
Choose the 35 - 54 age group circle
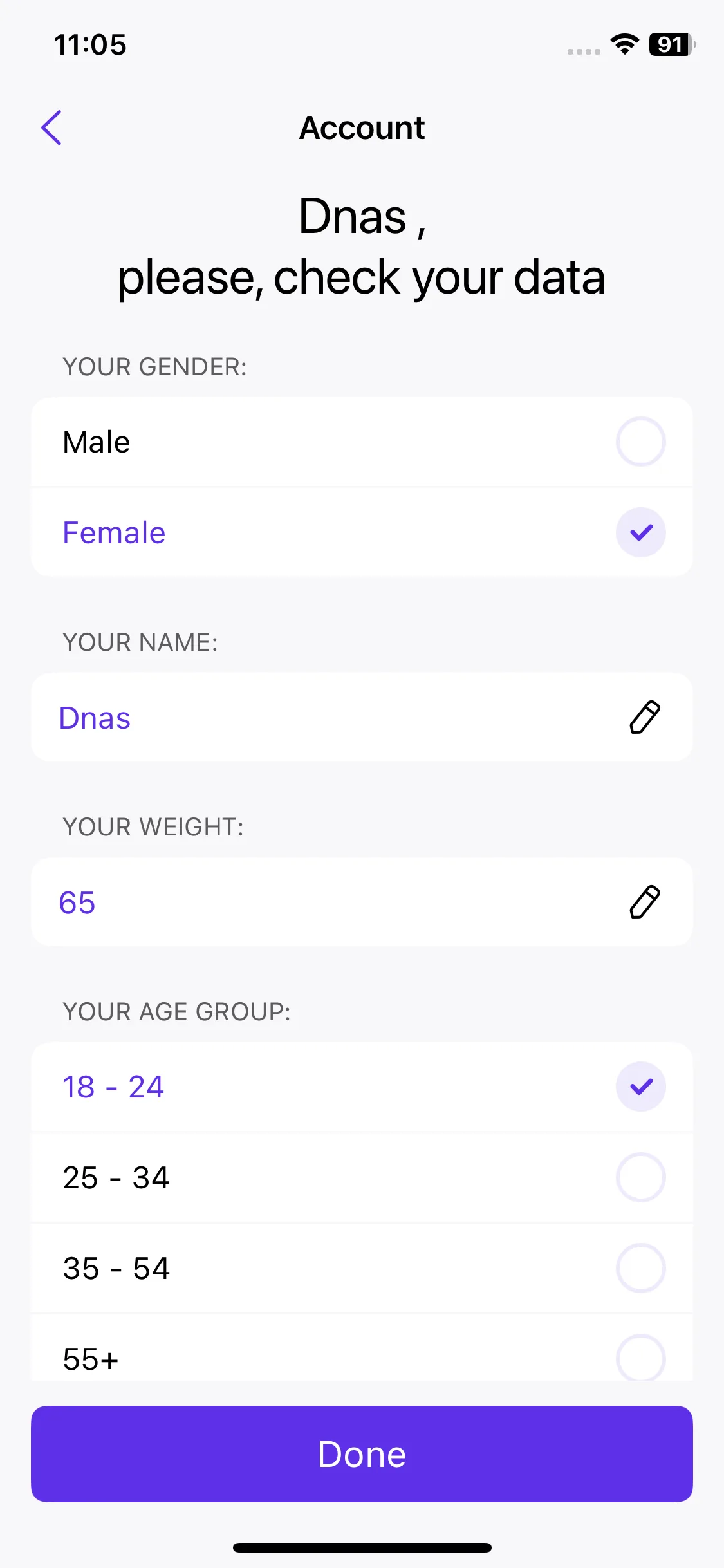641,1268
